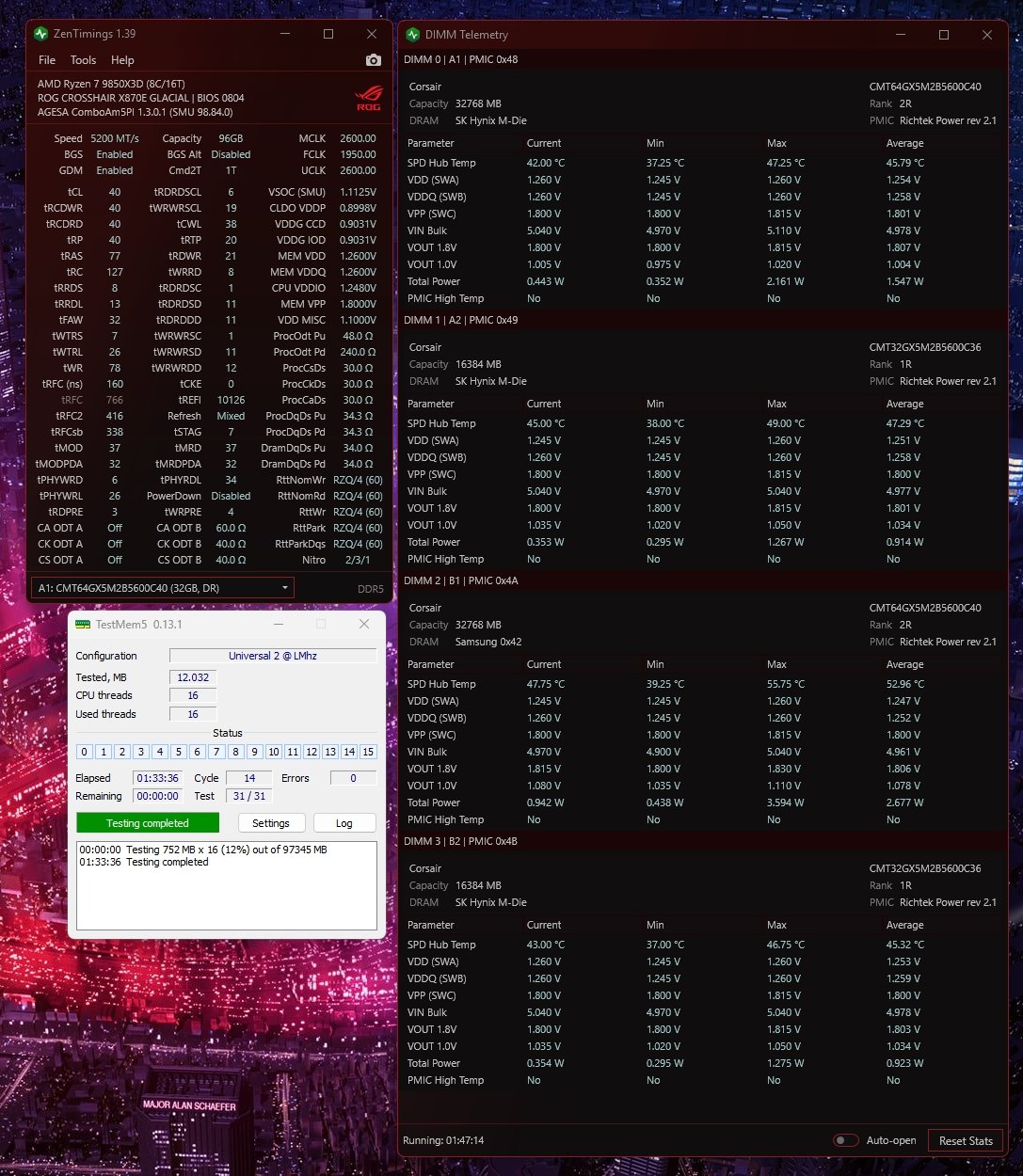Click the Tested MB value 12.032

tap(193, 677)
